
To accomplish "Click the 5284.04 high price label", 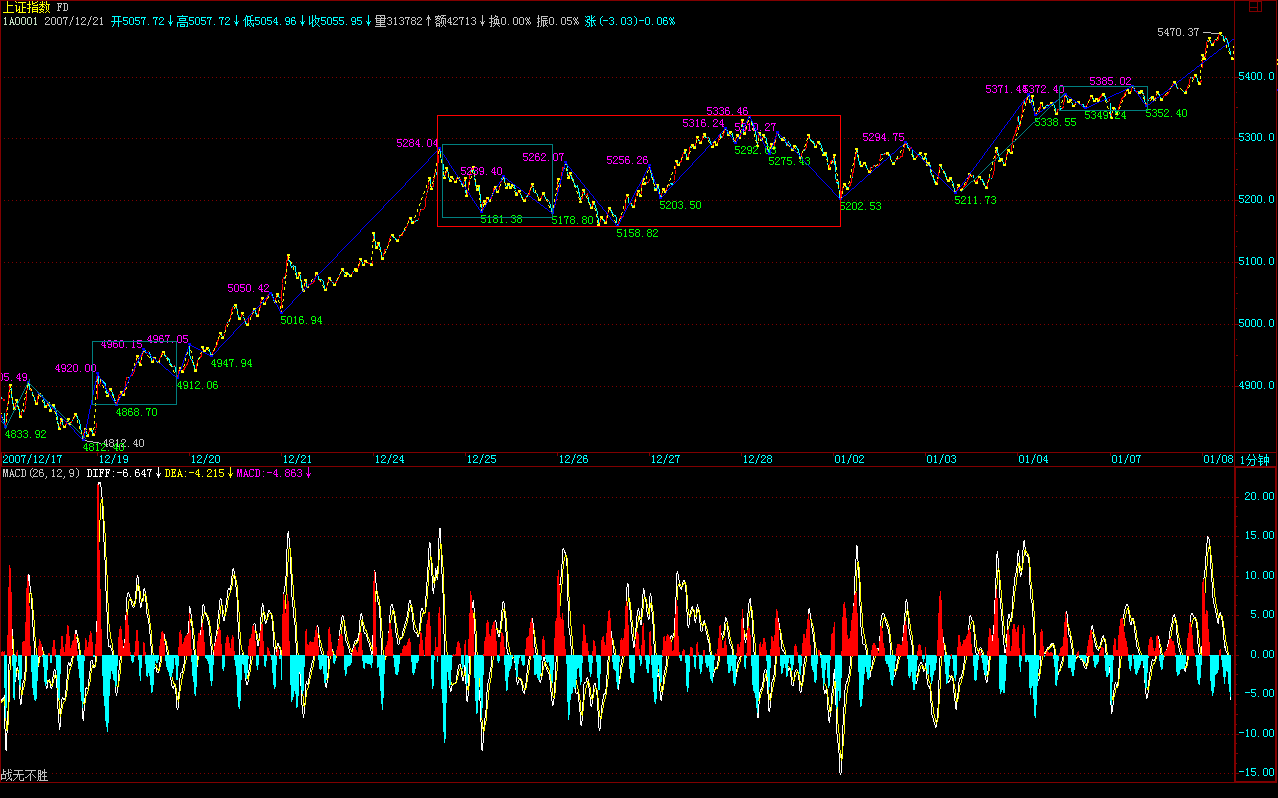I will pyautogui.click(x=416, y=144).
